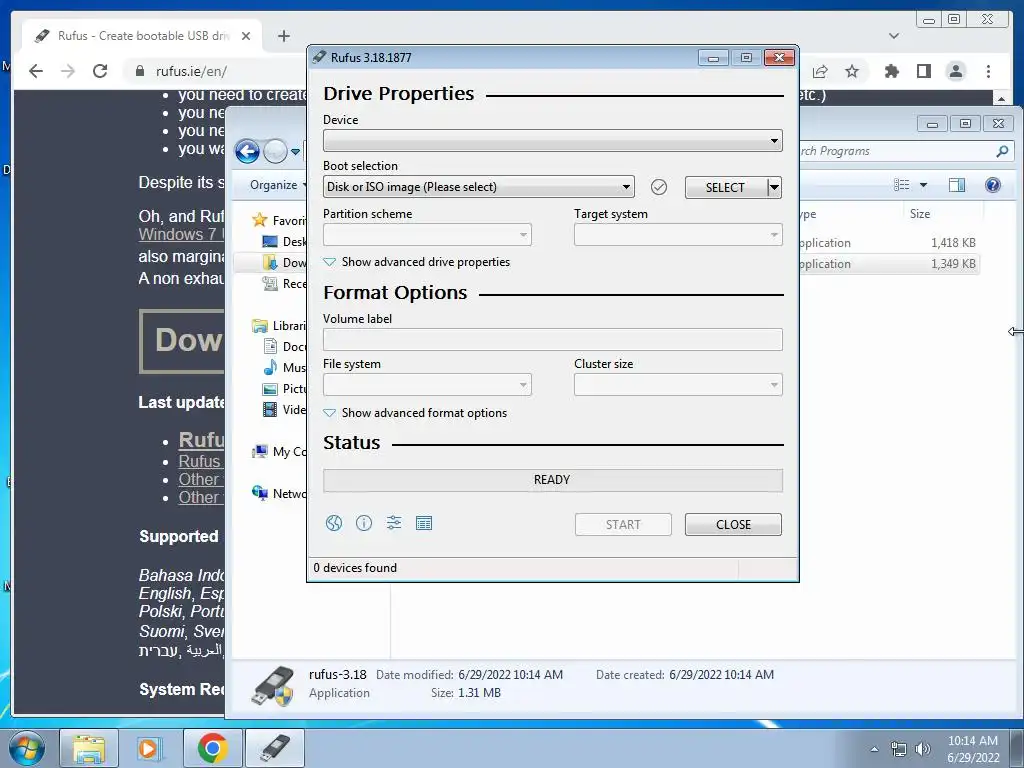The height and width of the screenshot is (768, 1024).
Task: Show Rufus about info icon
Action: coord(364,523)
